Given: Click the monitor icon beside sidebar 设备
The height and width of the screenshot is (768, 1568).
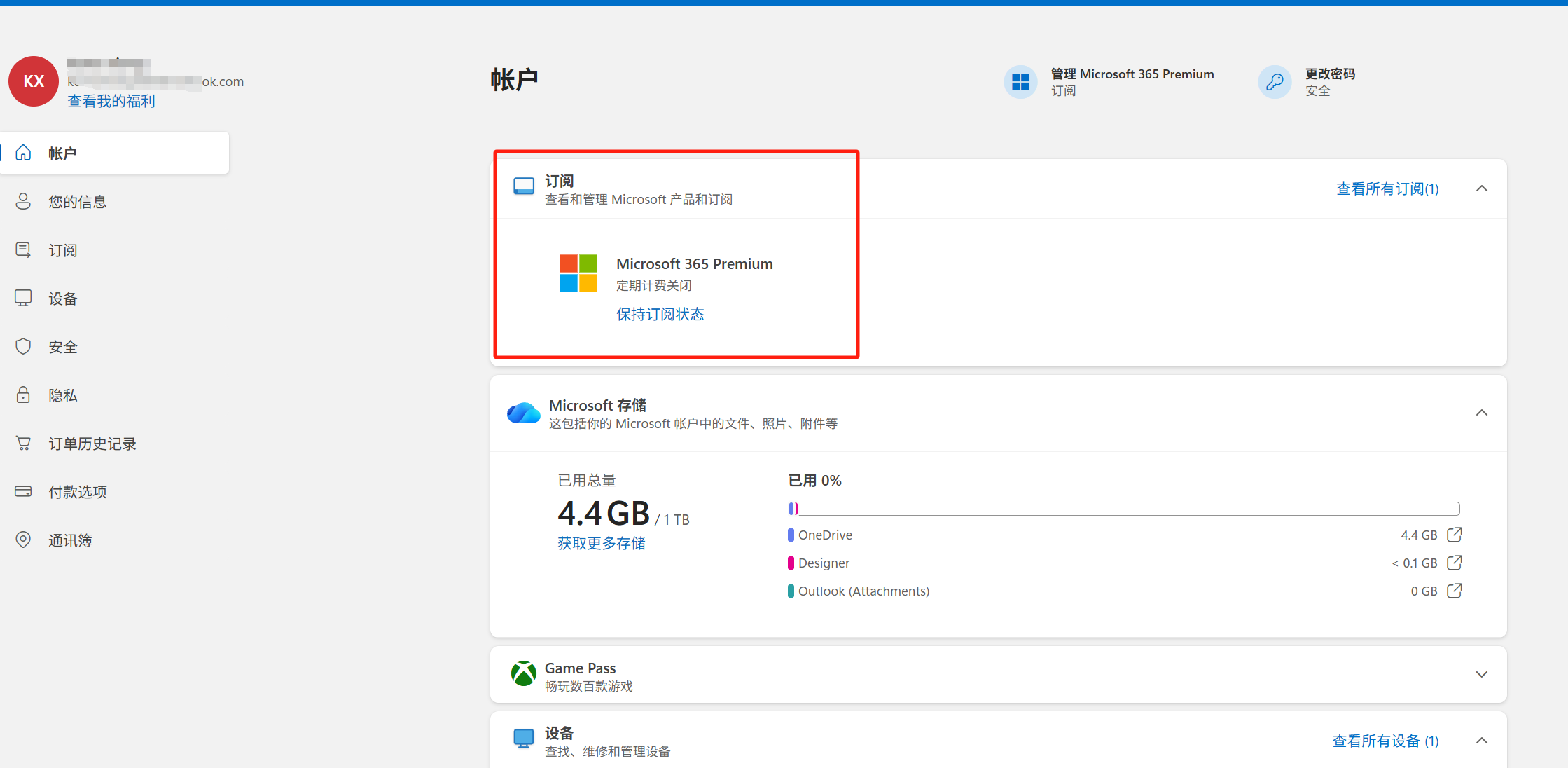Looking at the screenshot, I should tap(23, 298).
